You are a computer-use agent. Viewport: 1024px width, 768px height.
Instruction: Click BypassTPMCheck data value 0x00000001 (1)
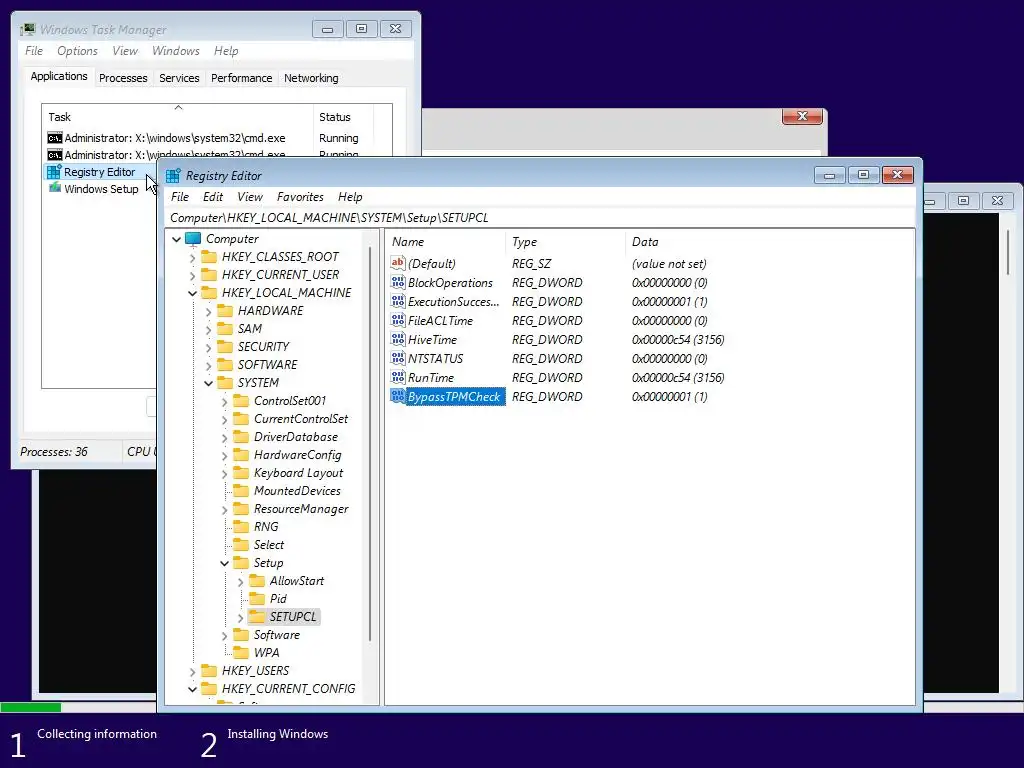(x=669, y=396)
